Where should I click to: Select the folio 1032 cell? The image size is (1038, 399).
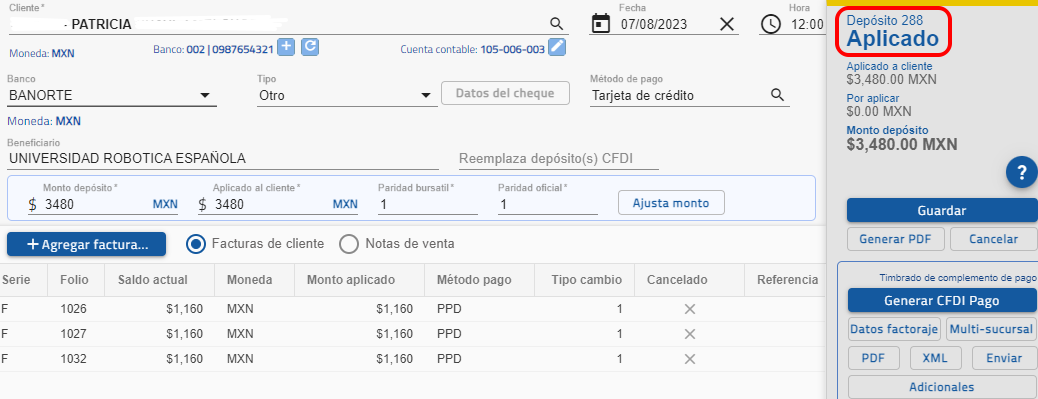73,359
